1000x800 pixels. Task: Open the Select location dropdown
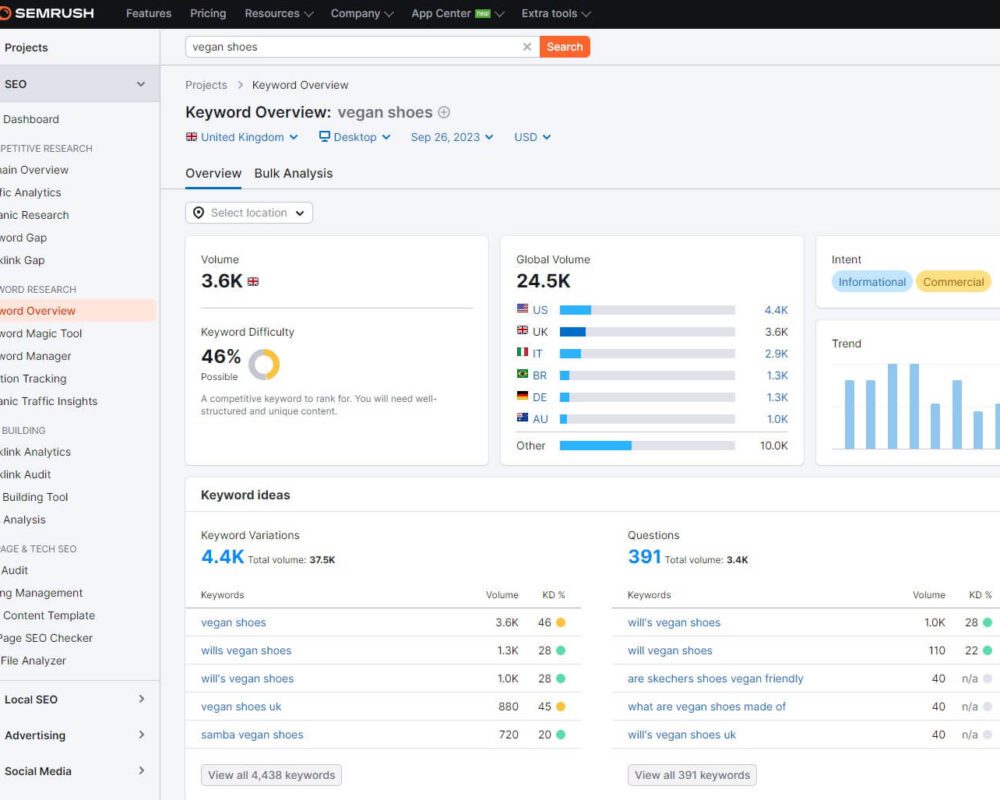tap(249, 213)
